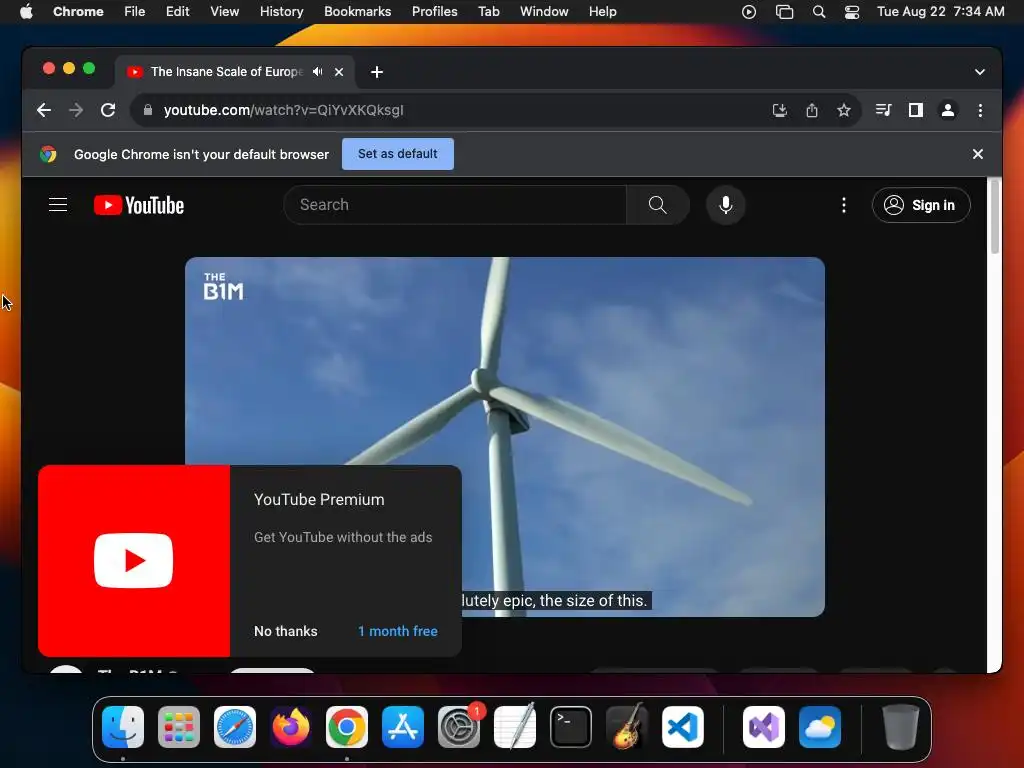Click the YouTube logo to go home
Image resolution: width=1024 pixels, height=768 pixels.
coord(139,205)
